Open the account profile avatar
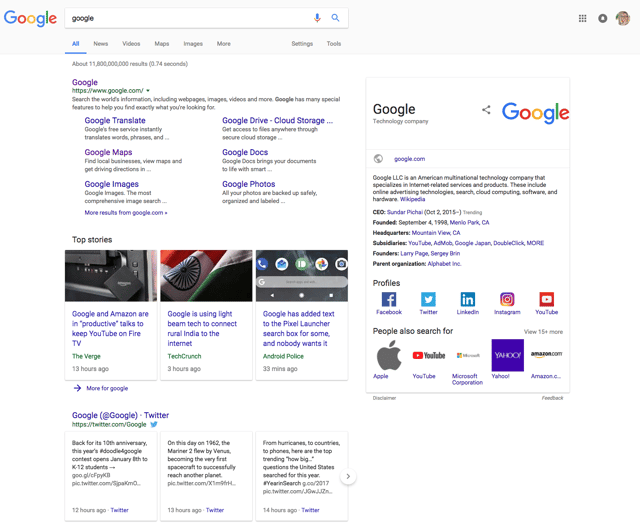Viewport: 640px width, 531px height. [623, 18]
